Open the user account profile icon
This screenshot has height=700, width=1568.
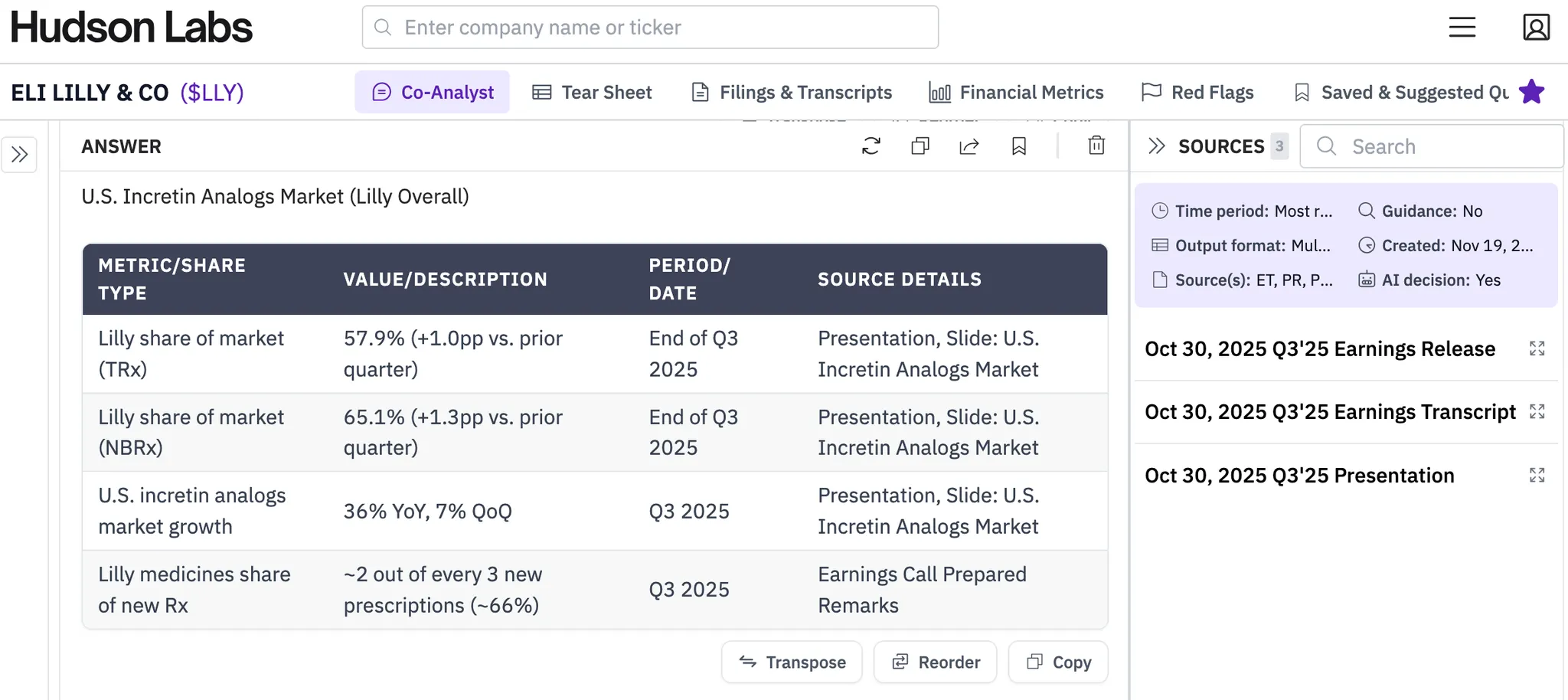[1536, 28]
